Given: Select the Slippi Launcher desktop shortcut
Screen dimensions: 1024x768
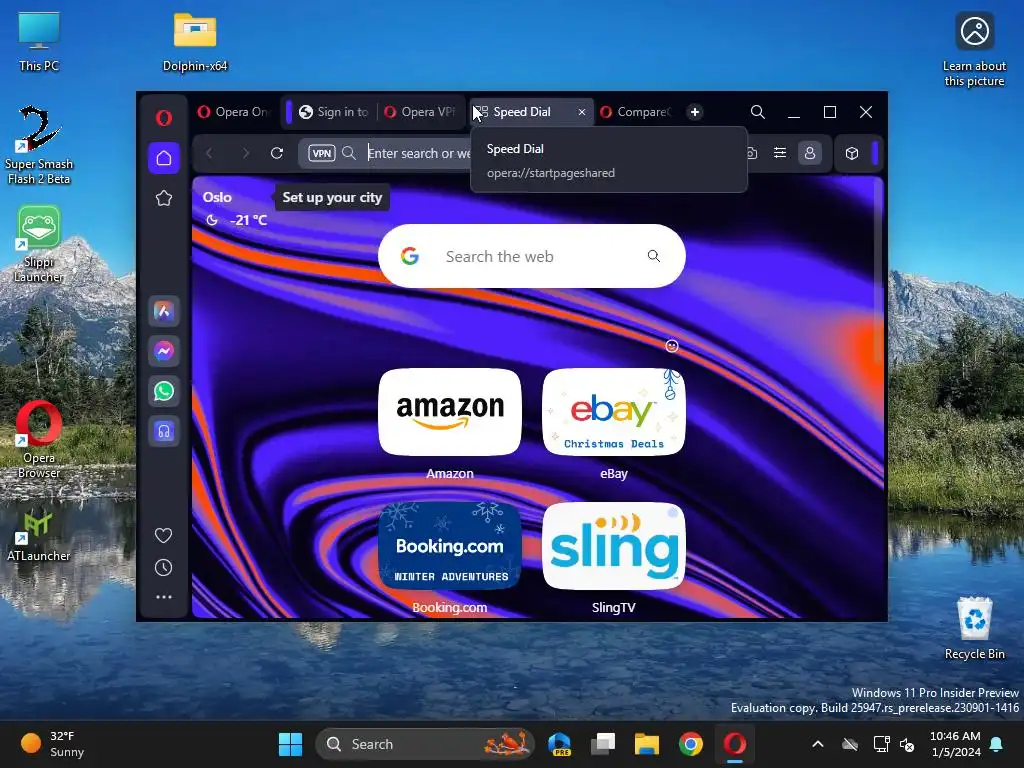Looking at the screenshot, I should (x=39, y=244).
